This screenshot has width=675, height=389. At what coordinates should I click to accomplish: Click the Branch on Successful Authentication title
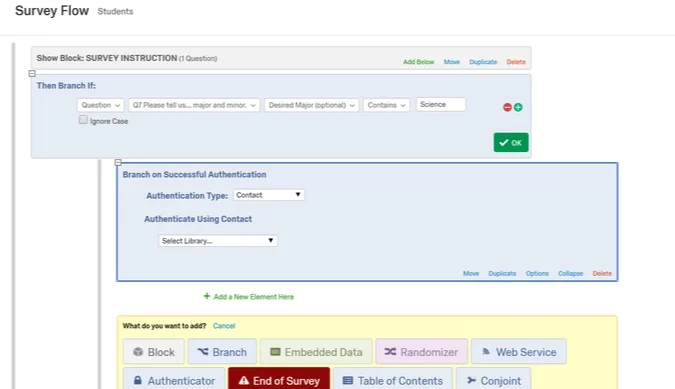point(194,174)
